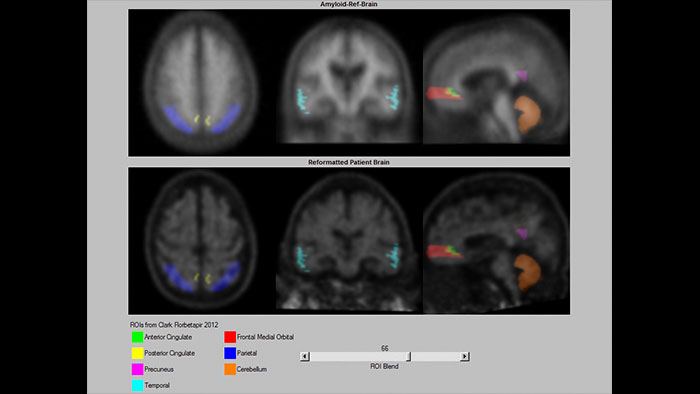The image size is (700, 394).
Task: Click the patient brain axial view
Action: 200,240
